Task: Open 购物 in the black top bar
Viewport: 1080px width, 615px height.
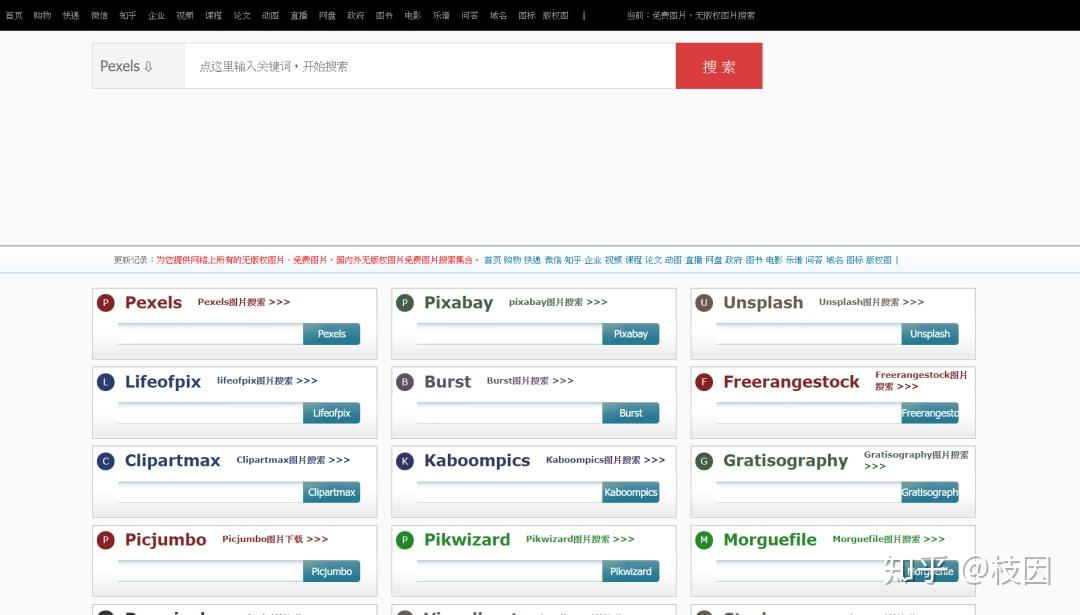Action: [x=42, y=15]
